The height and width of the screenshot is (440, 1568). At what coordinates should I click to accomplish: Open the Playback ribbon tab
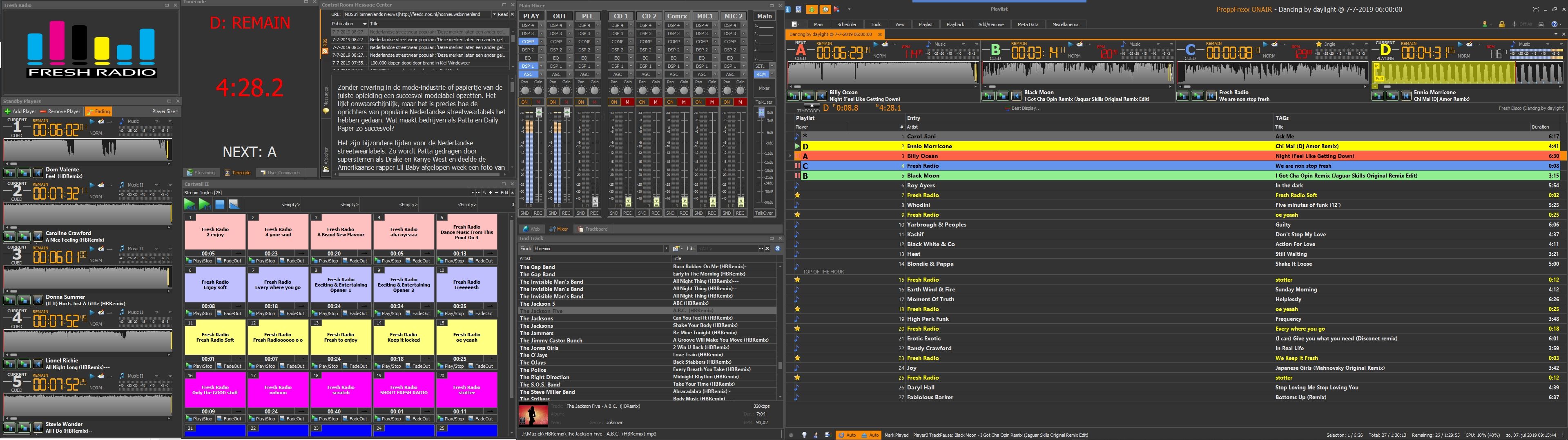point(955,24)
